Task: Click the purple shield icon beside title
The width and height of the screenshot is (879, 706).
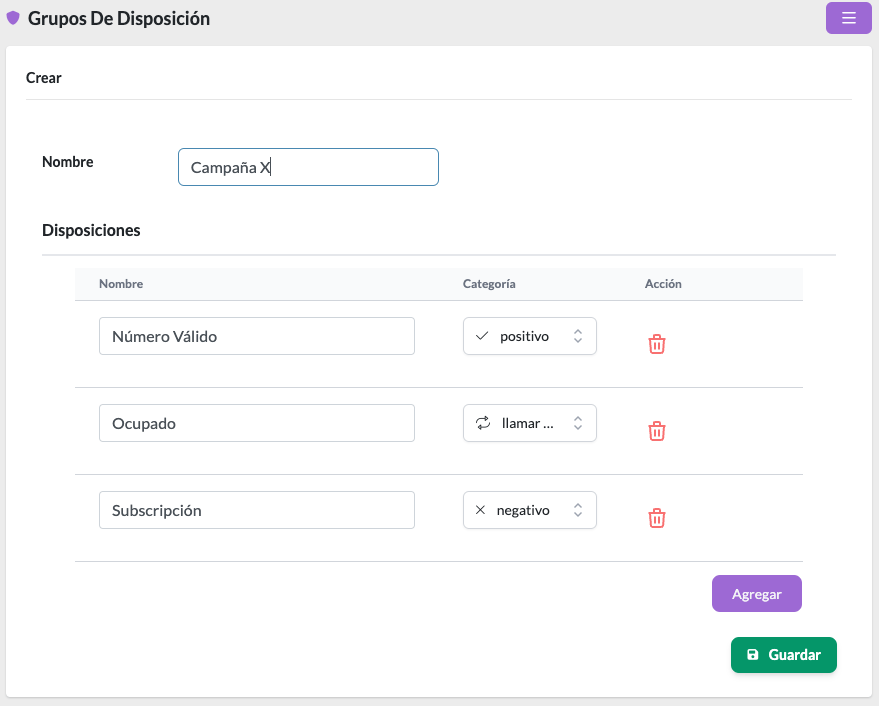Action: tap(13, 18)
